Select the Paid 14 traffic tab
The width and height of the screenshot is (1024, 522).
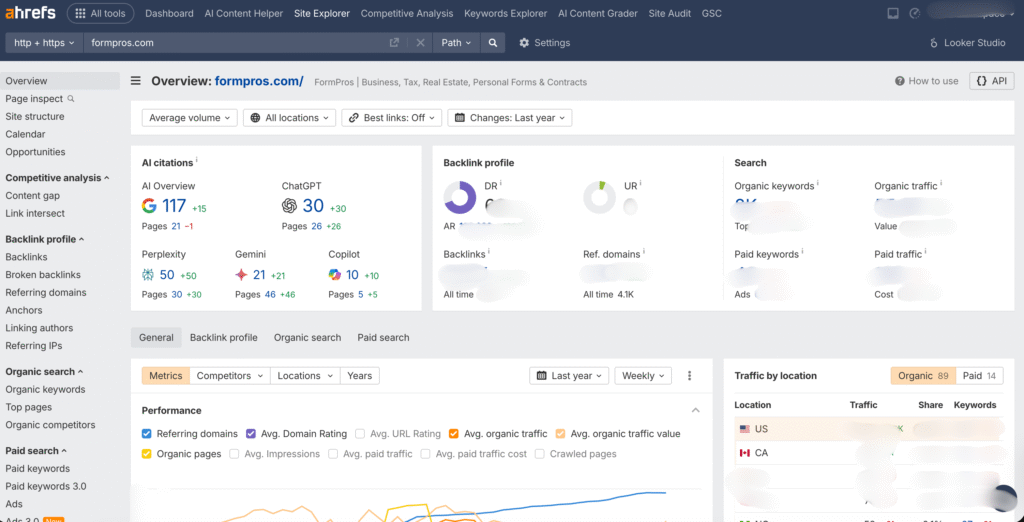point(980,376)
